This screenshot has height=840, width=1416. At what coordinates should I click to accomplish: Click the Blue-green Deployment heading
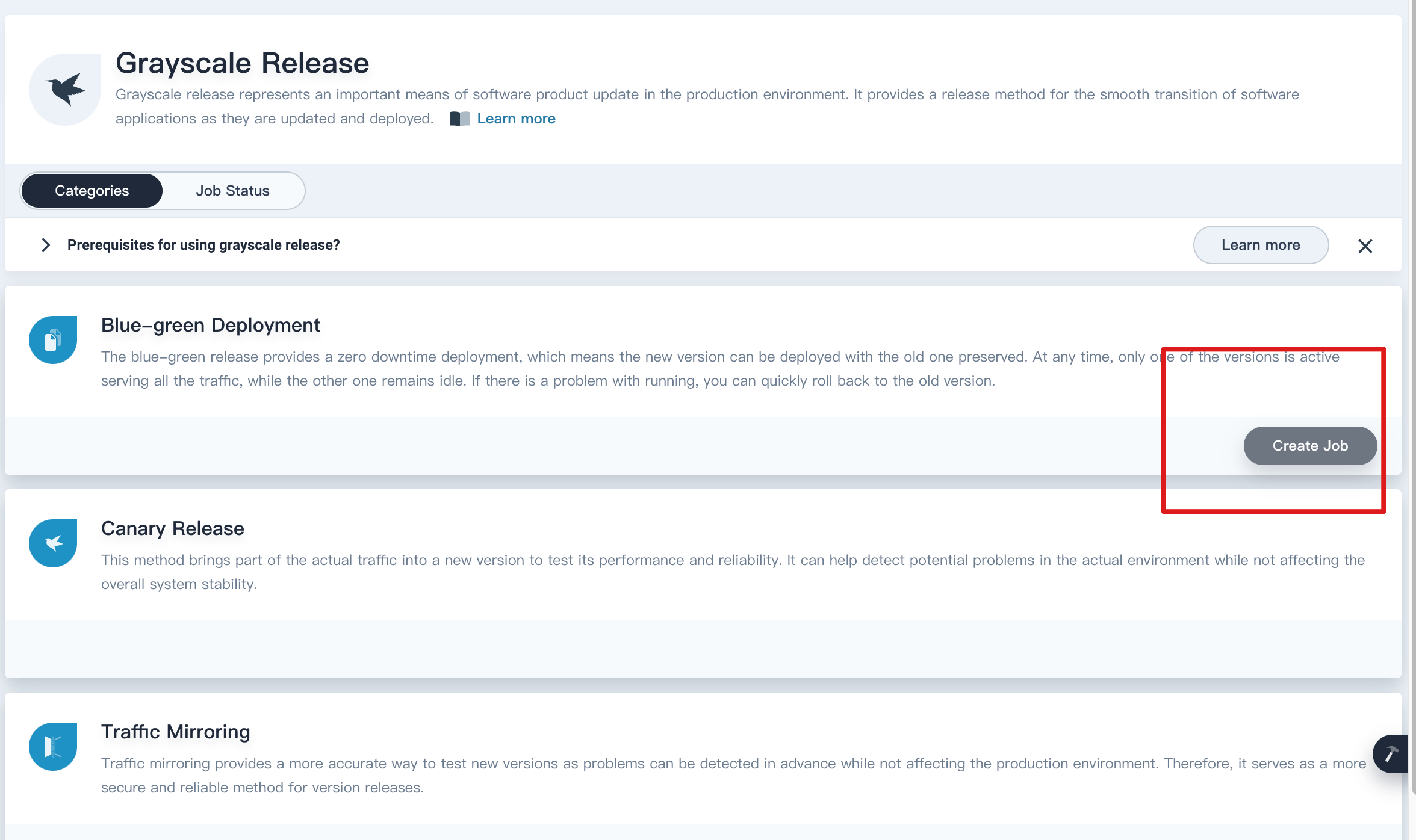tap(210, 324)
